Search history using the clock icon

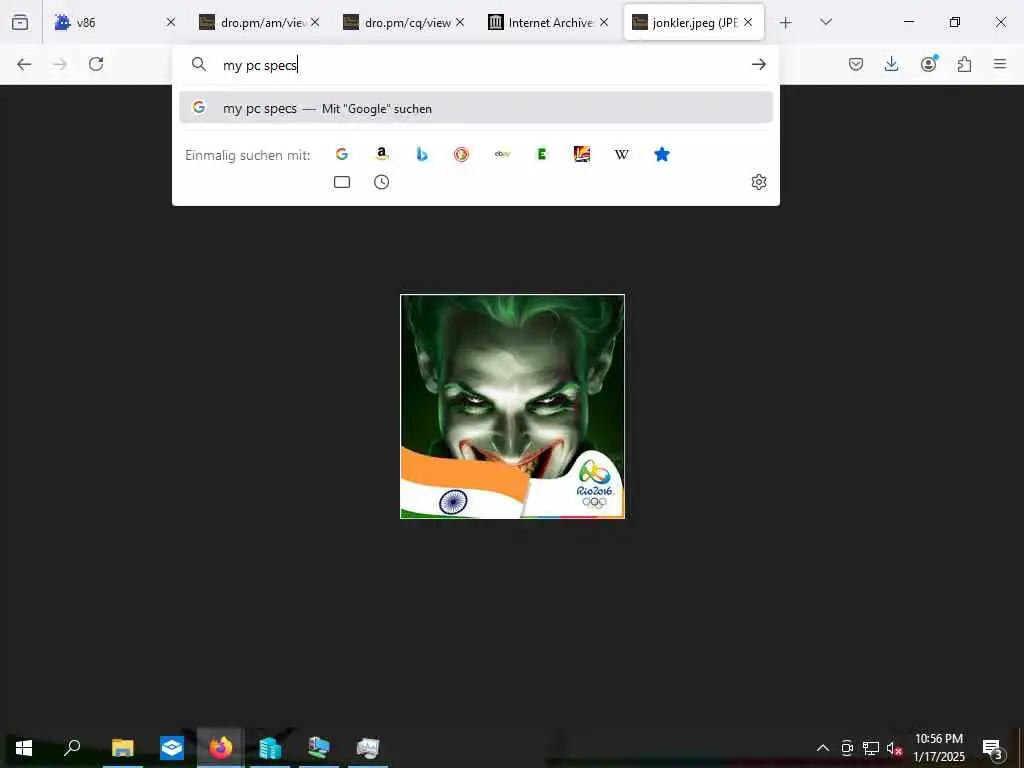pos(381,182)
